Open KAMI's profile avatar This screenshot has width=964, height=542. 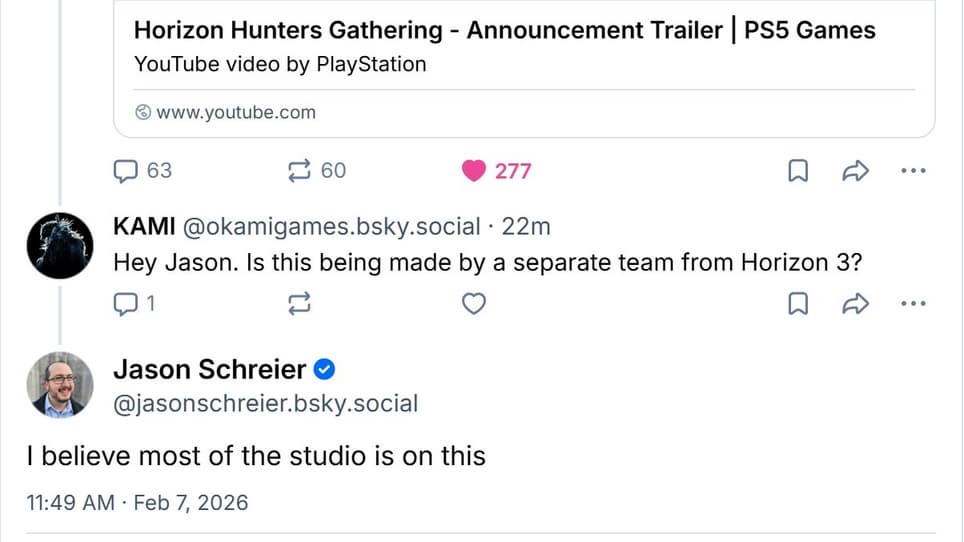(x=60, y=245)
